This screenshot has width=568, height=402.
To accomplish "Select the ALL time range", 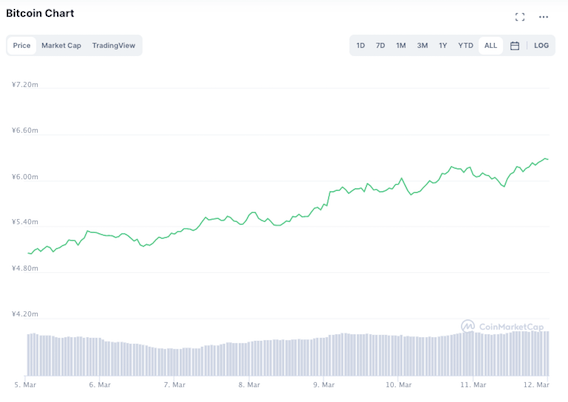I will tap(491, 46).
